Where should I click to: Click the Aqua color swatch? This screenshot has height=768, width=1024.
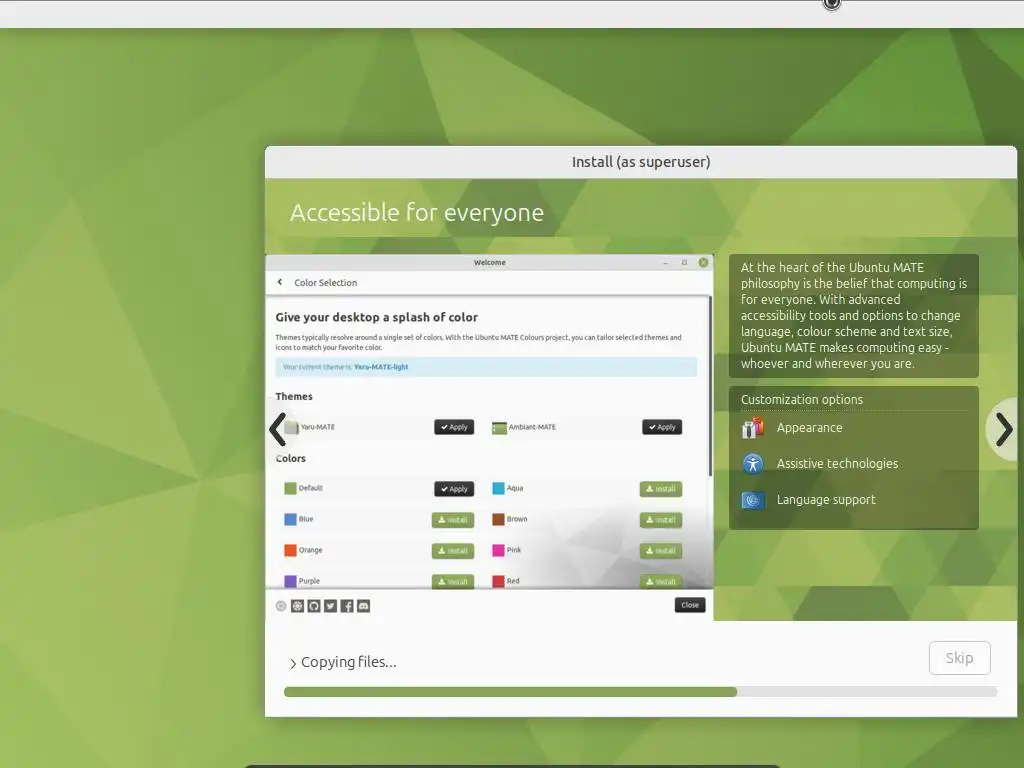(x=498, y=488)
